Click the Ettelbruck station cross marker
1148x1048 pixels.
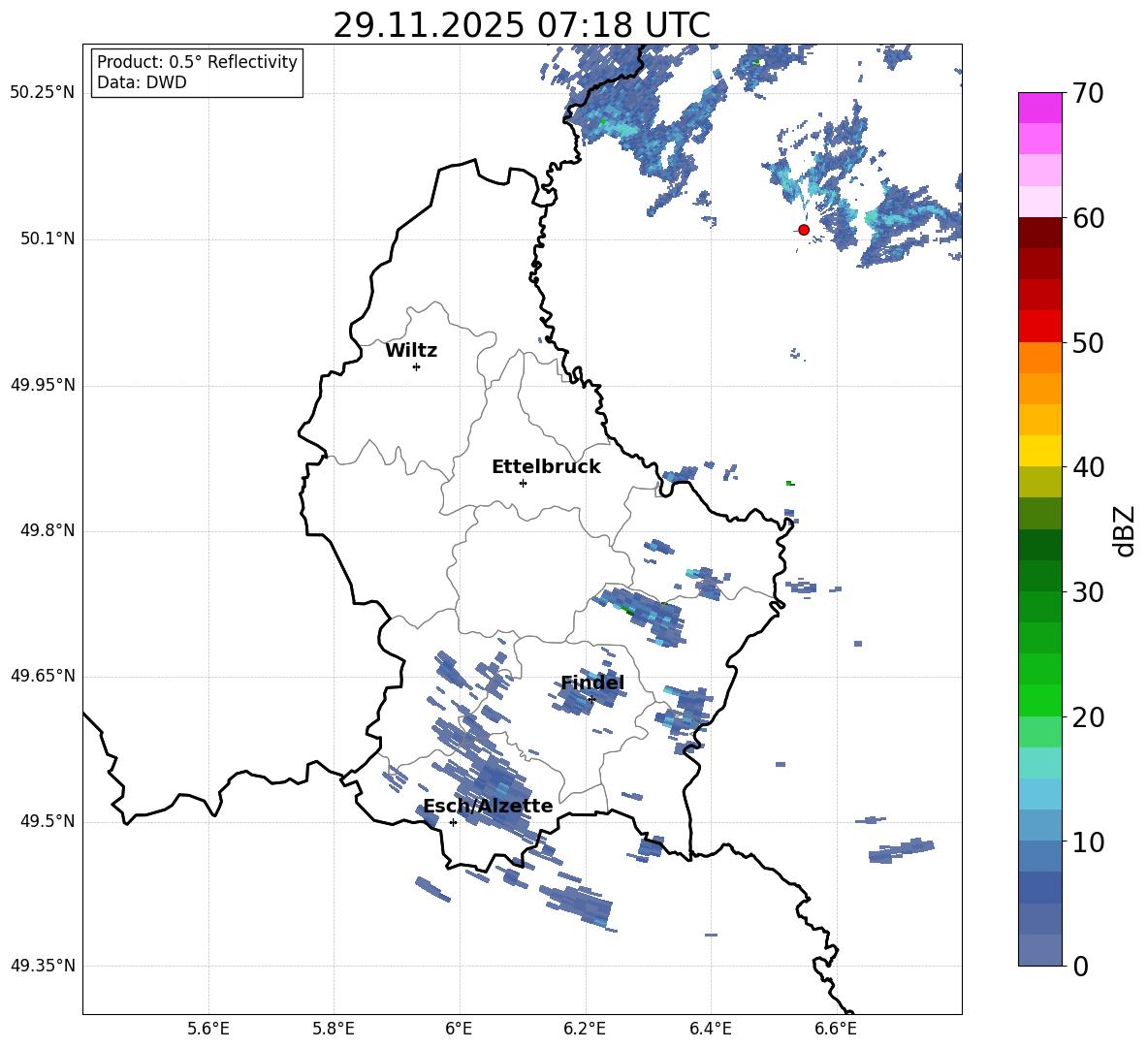523,483
